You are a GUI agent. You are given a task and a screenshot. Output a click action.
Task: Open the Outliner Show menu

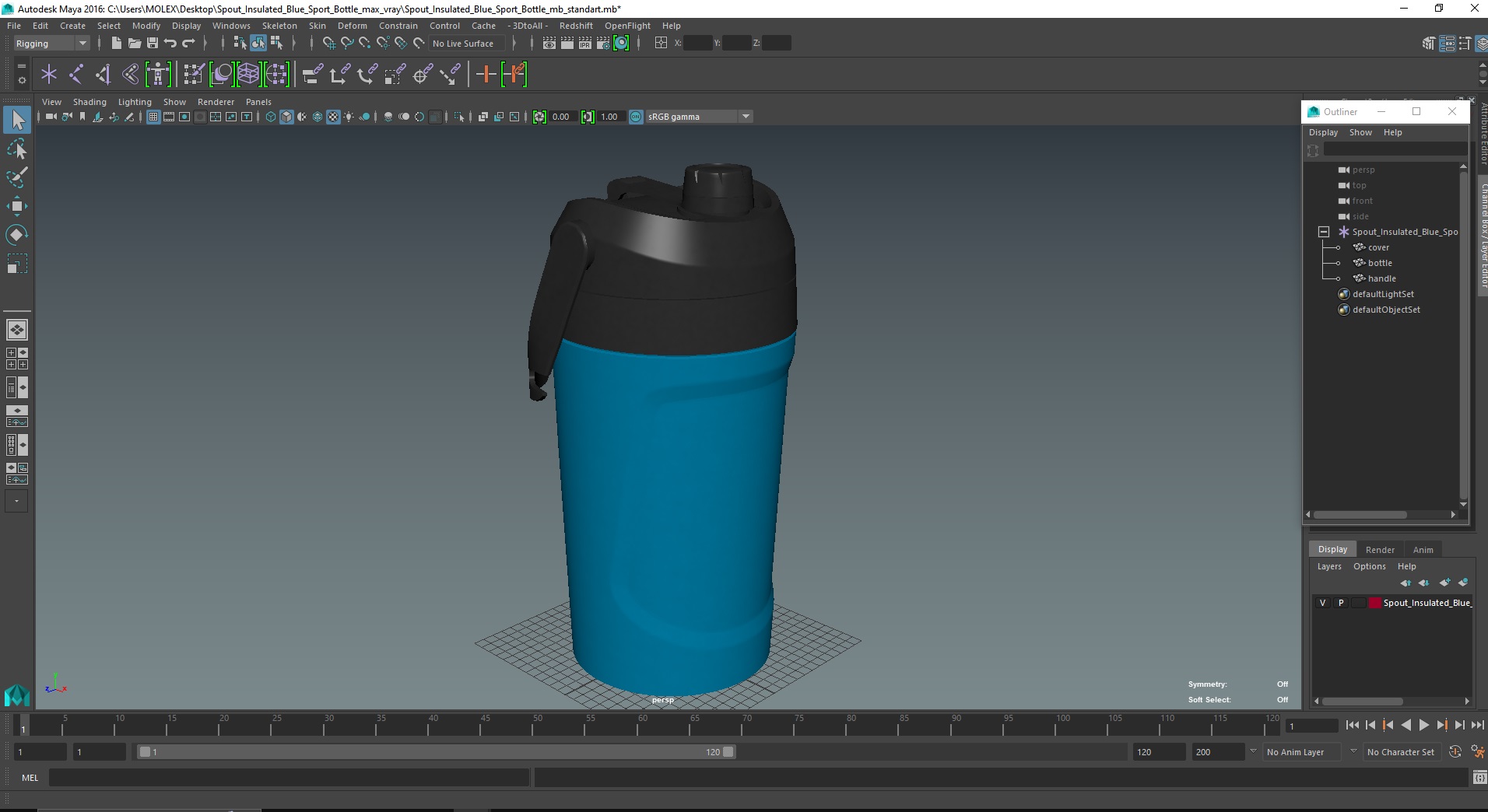click(1360, 132)
